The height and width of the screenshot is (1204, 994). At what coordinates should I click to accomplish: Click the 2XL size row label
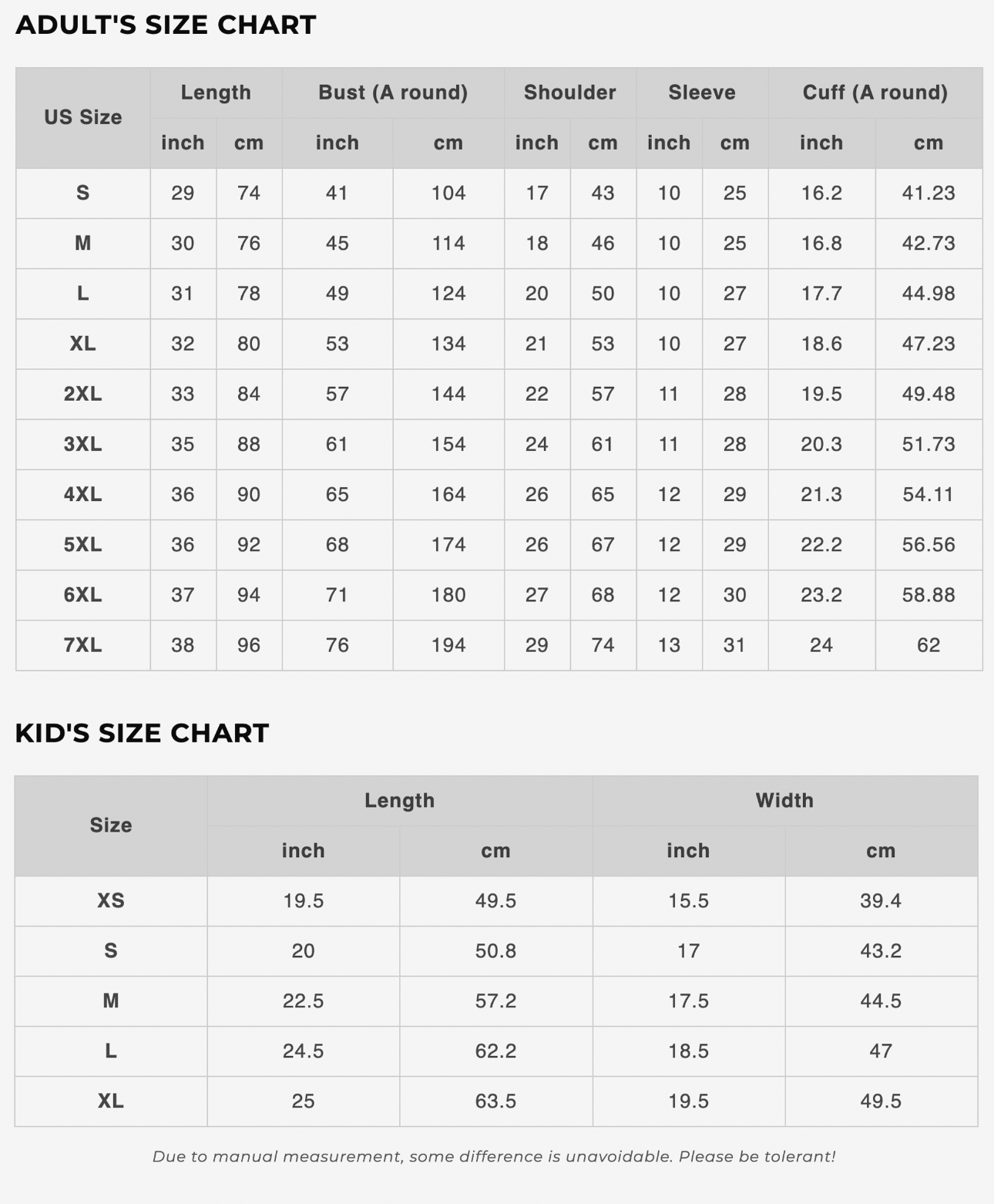tap(82, 394)
